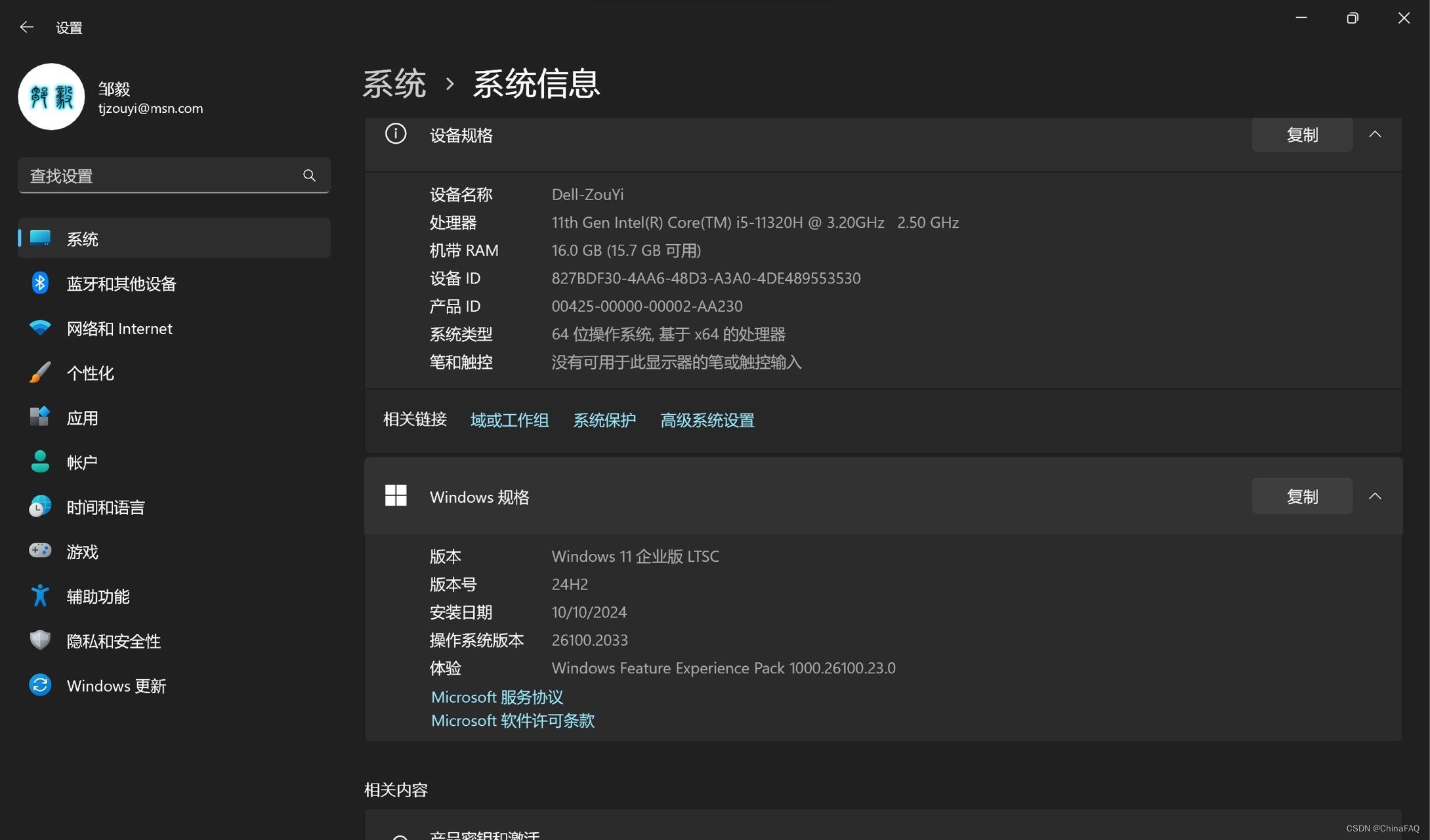Image resolution: width=1430 pixels, height=840 pixels.
Task: Open Bluetooth settings via its icon
Action: [x=40, y=283]
